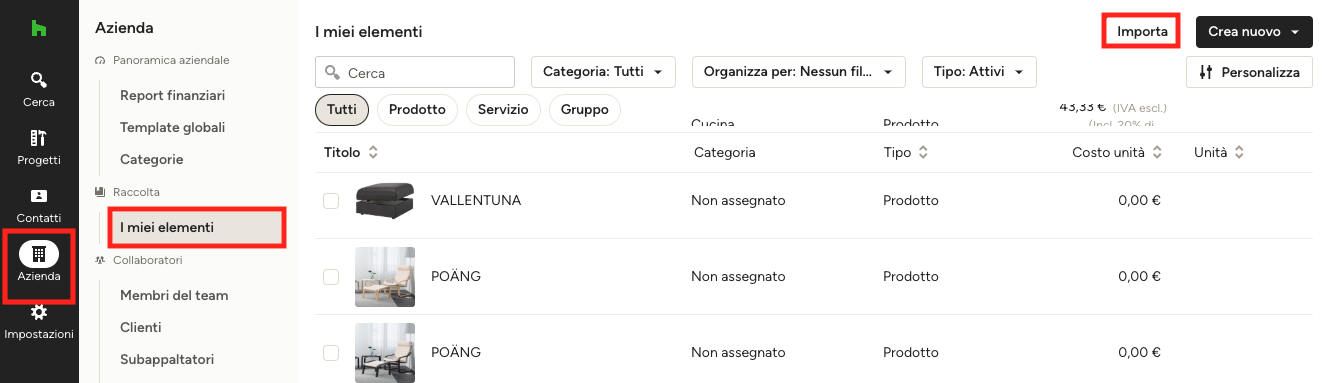Open Cerca via magnifier sidebar icon
This screenshot has width=1325, height=383.
39,79
